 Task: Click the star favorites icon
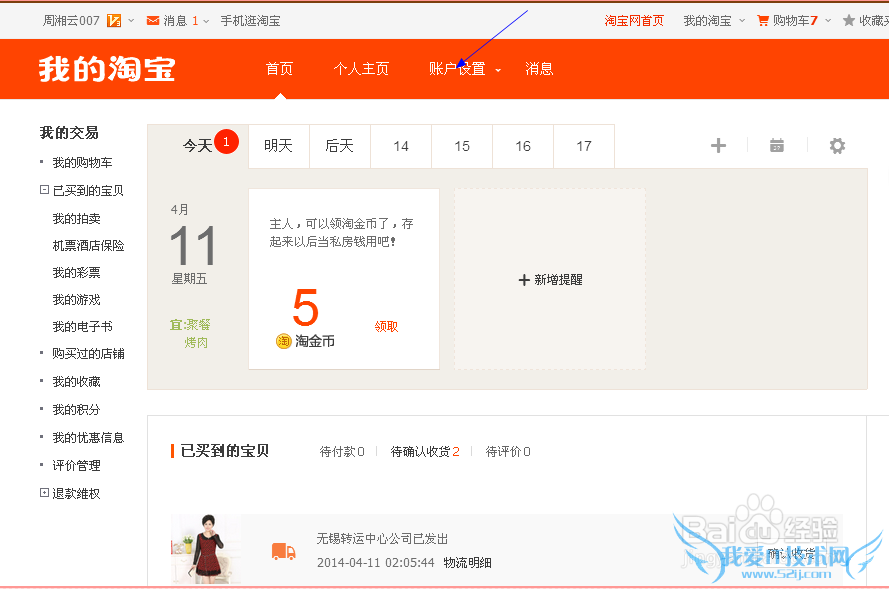(x=849, y=21)
